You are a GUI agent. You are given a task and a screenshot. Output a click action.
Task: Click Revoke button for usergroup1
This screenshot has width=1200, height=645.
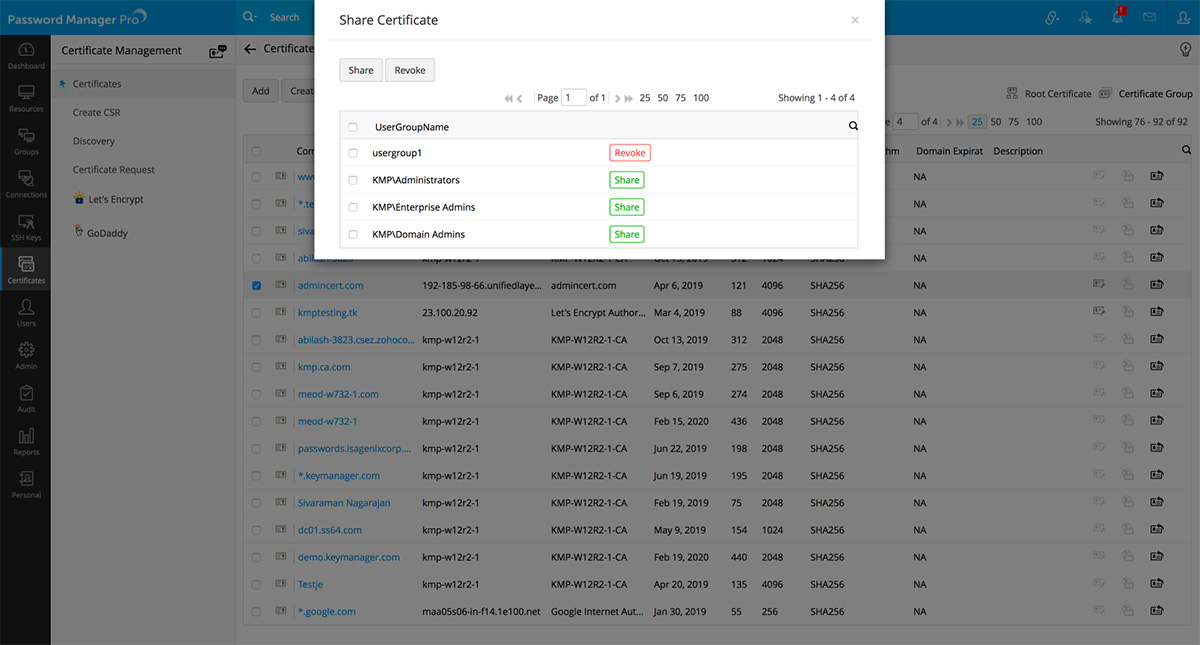pyautogui.click(x=630, y=153)
